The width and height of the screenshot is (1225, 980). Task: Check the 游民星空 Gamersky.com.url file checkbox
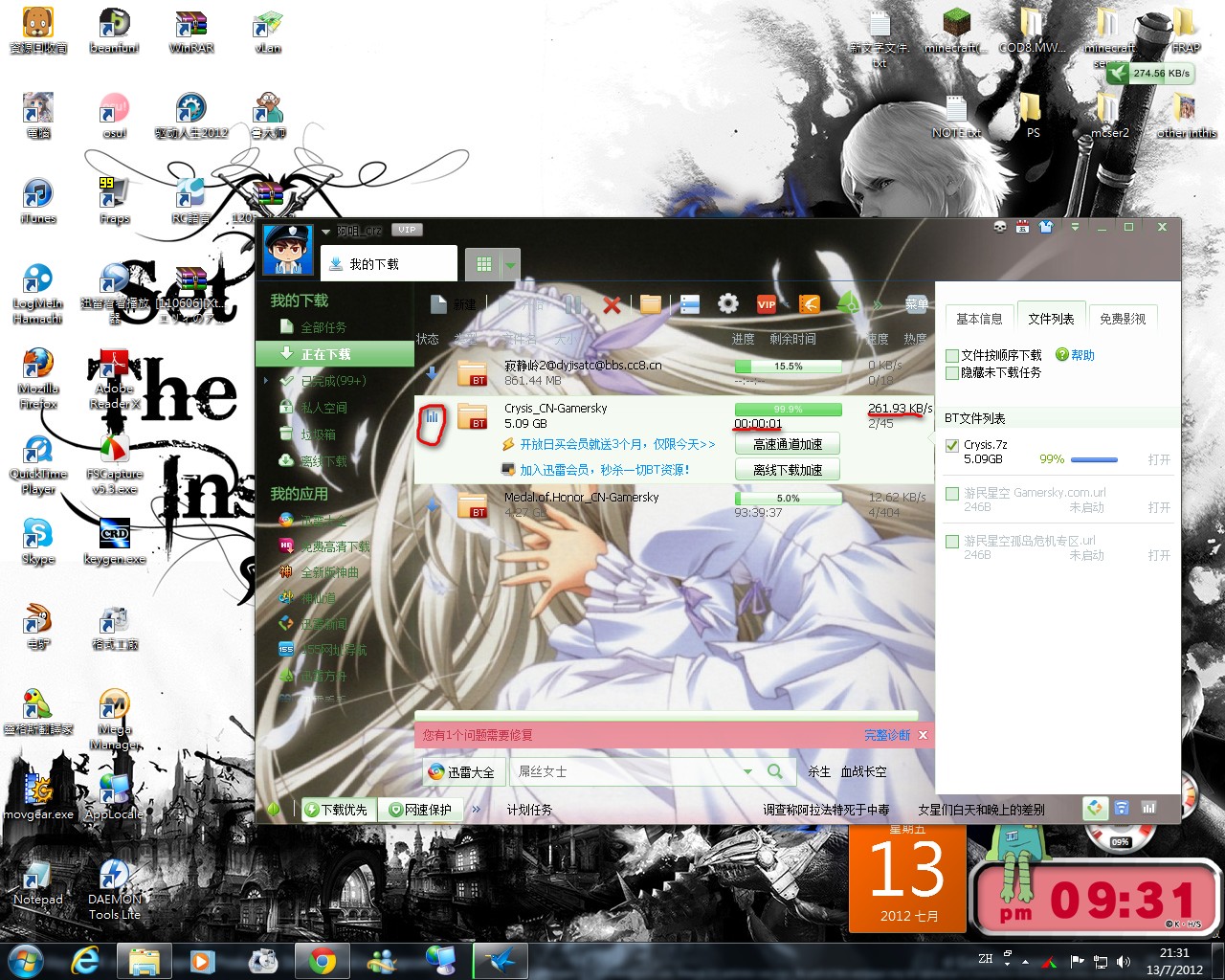click(x=952, y=493)
